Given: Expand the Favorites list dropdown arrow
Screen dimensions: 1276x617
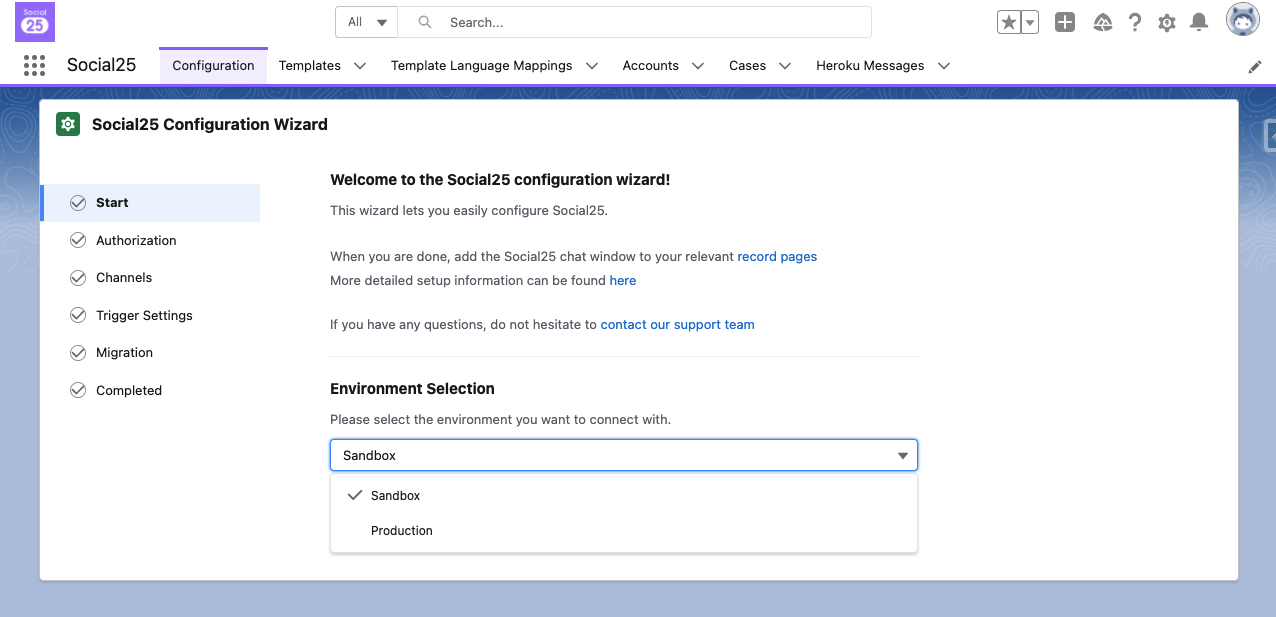Looking at the screenshot, I should (x=1029, y=22).
